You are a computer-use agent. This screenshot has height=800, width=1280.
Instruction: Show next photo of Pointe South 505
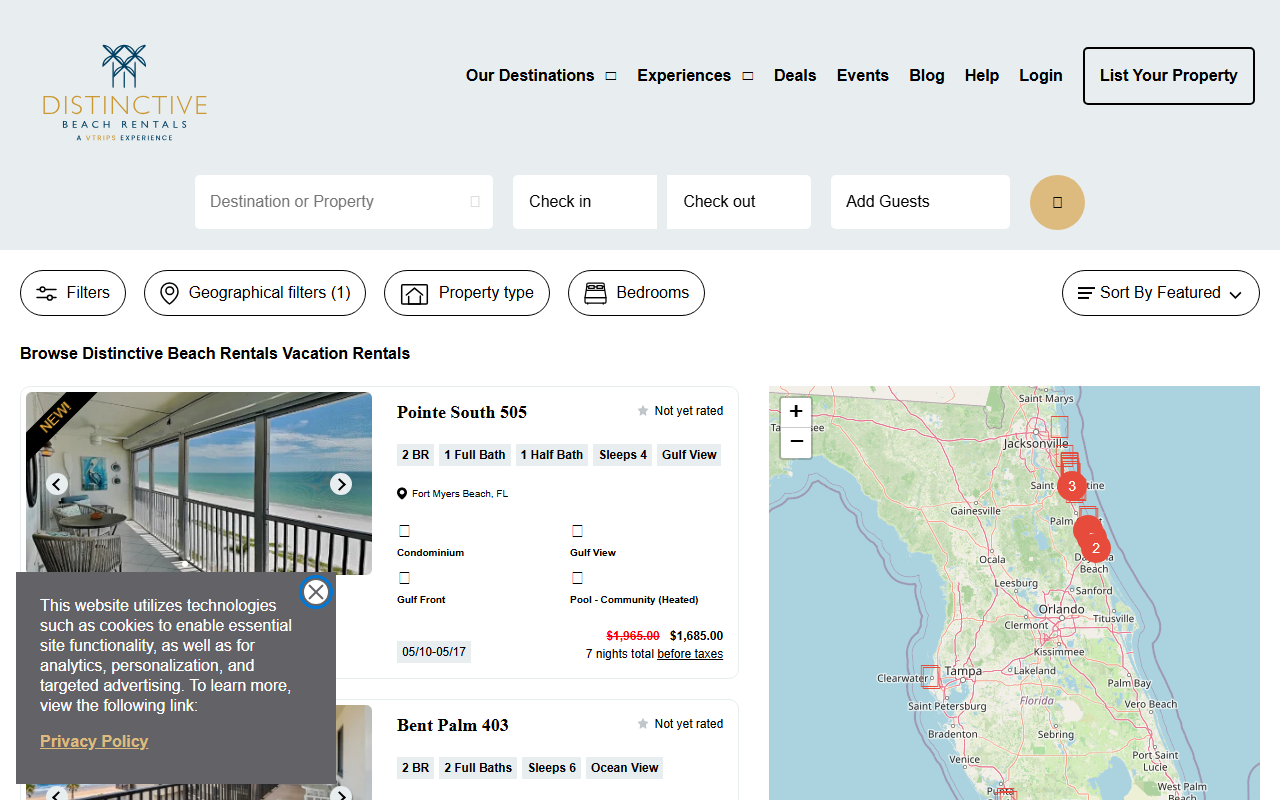(341, 484)
